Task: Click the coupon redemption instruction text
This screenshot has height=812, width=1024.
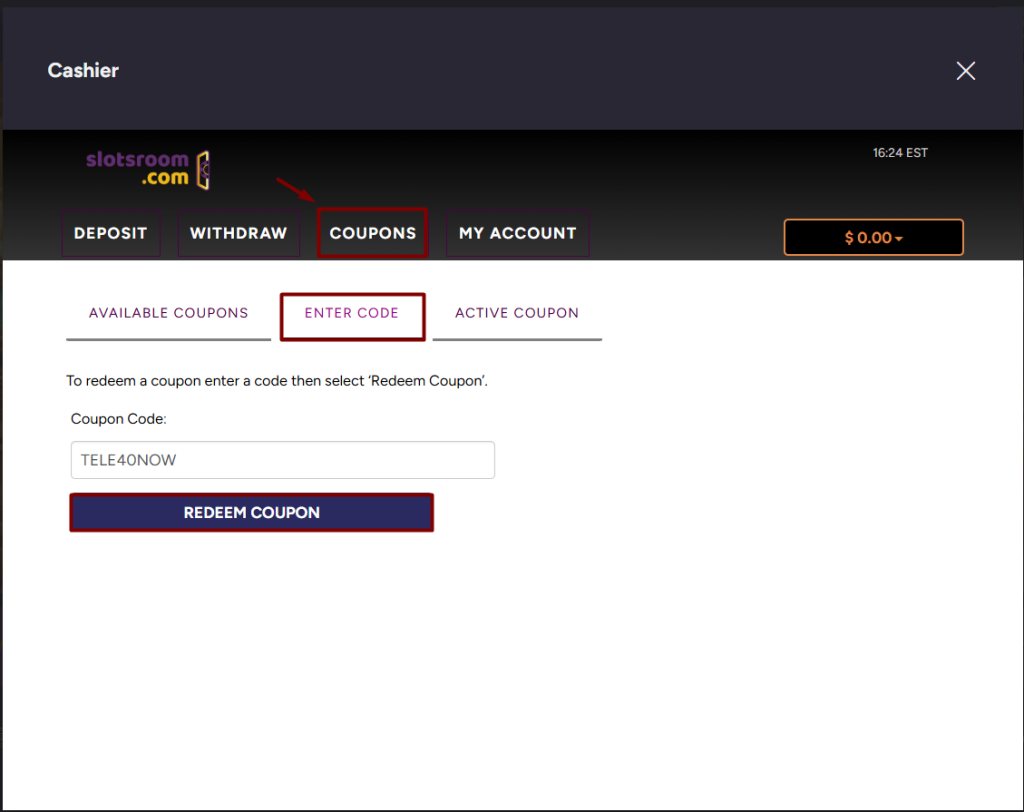Action: coord(277,381)
